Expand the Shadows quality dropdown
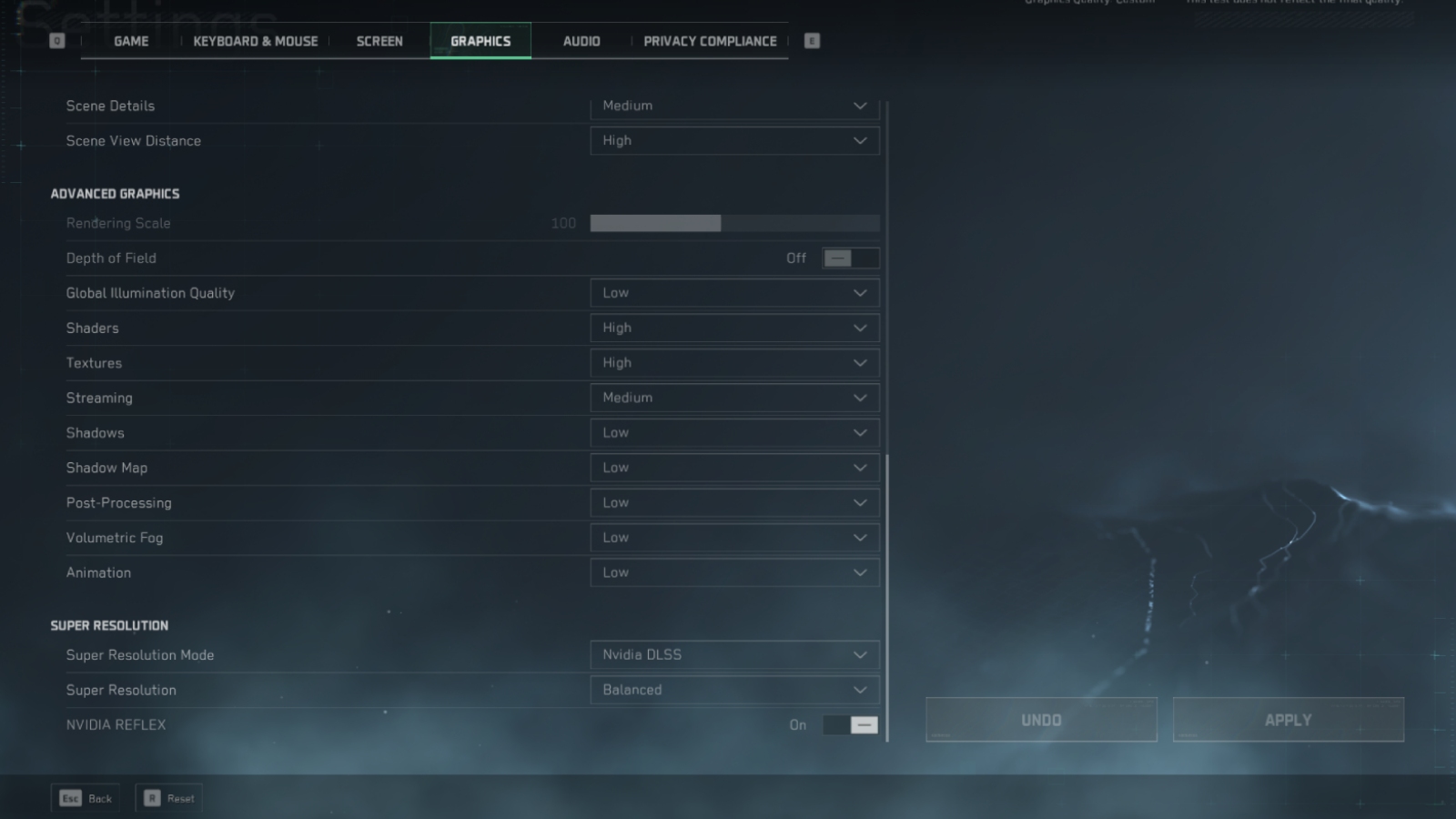This screenshot has height=819, width=1456. click(x=734, y=433)
